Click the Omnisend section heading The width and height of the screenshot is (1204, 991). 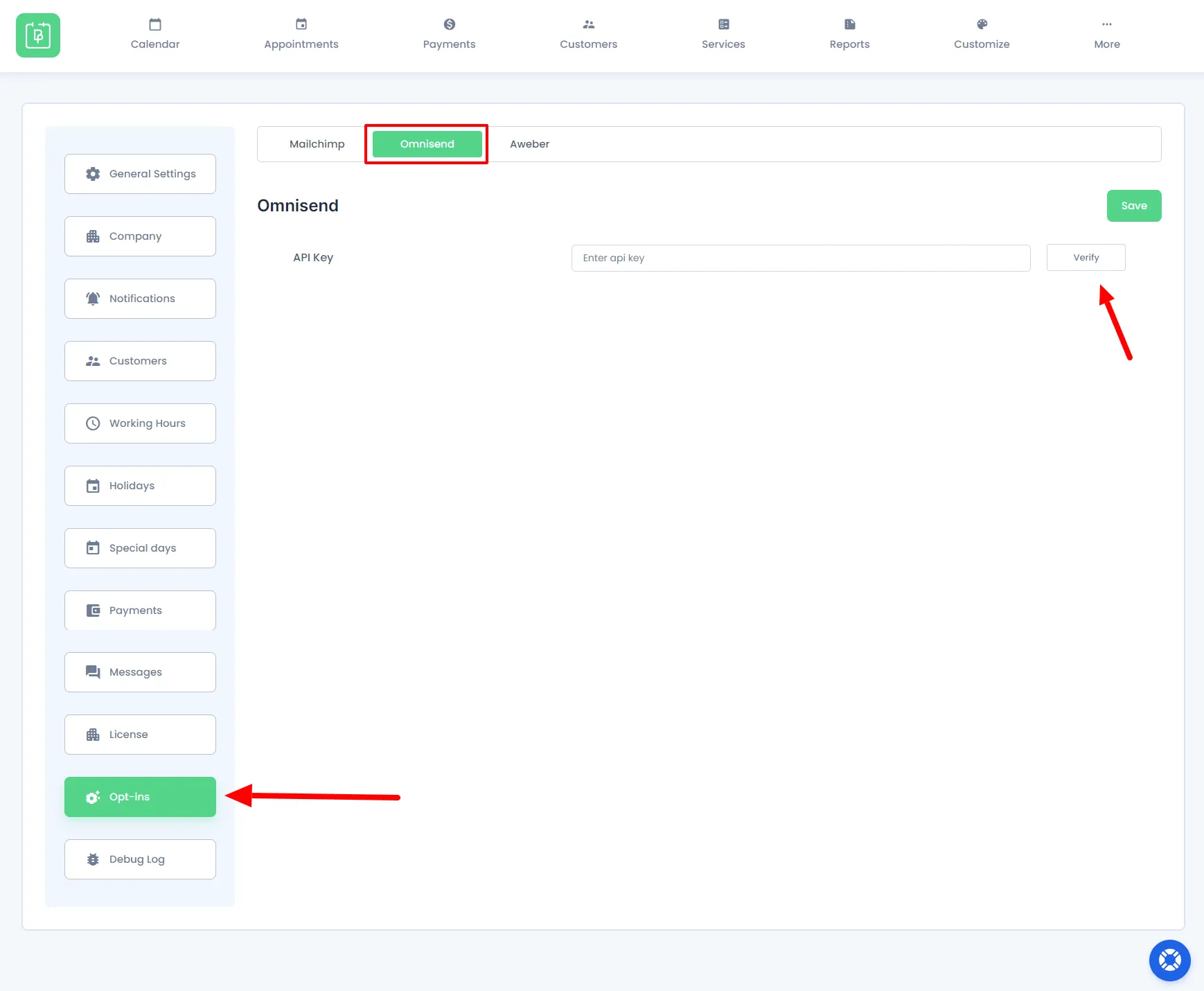click(298, 206)
